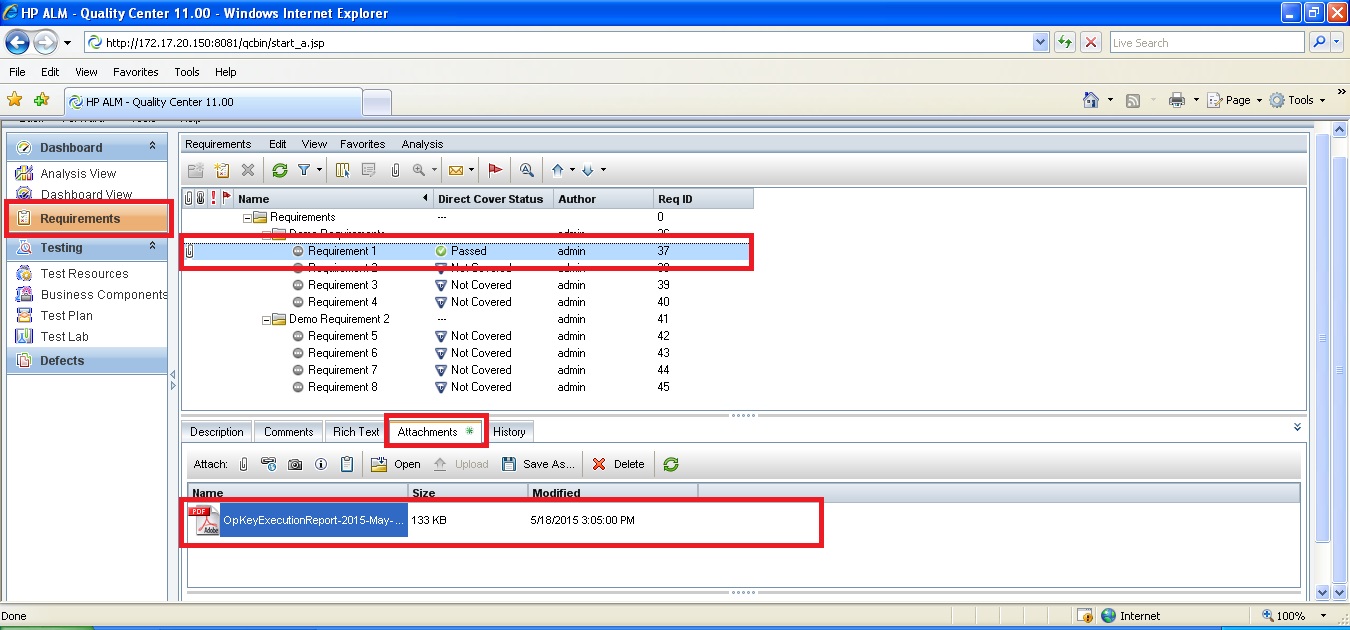Click the IE Favorites star icon

[x=15, y=99]
